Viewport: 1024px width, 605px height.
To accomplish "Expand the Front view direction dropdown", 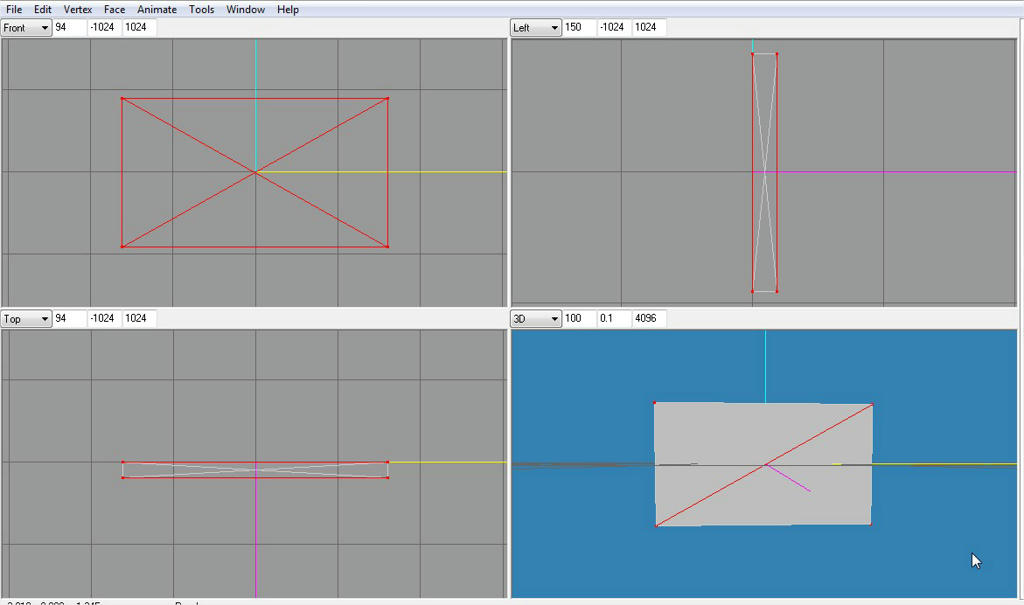I will (x=43, y=28).
